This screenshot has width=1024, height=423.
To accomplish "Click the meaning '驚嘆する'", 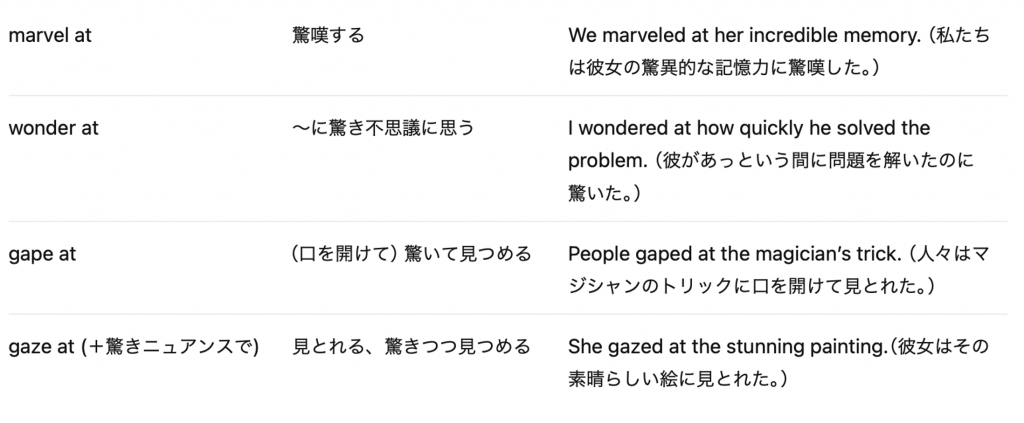I will [328, 35].
